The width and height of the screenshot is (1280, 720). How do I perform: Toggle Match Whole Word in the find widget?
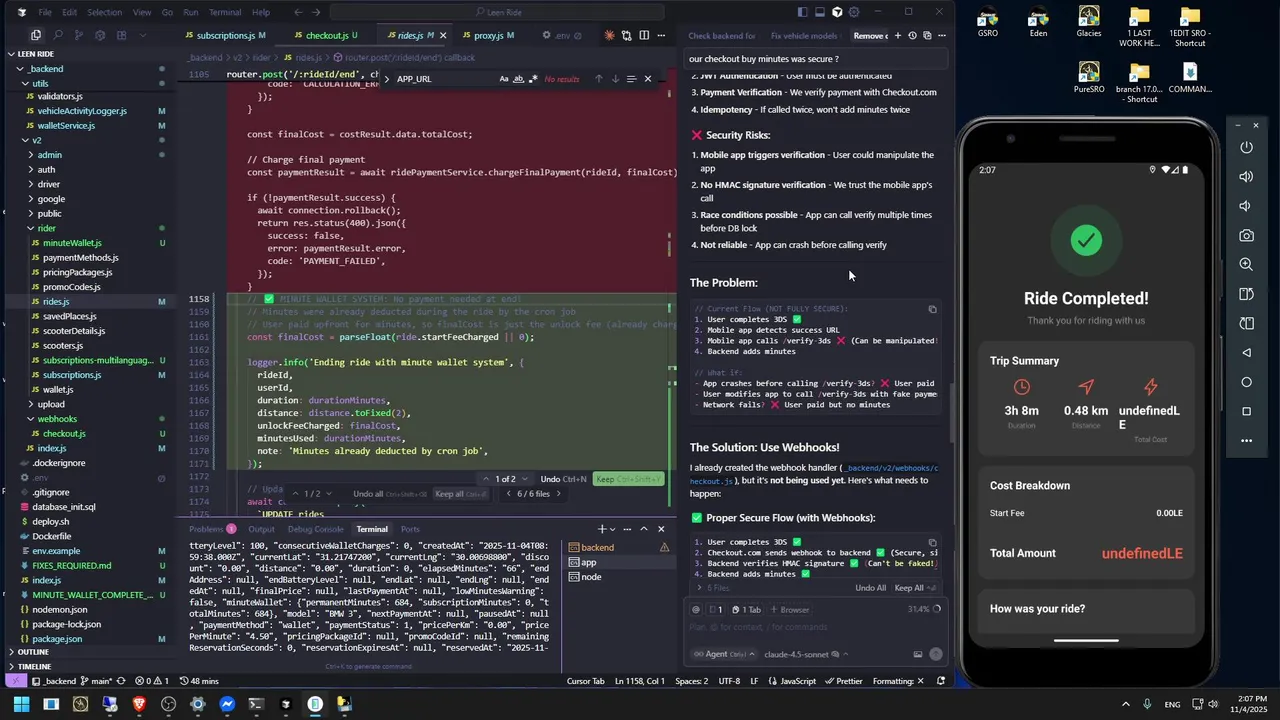click(518, 79)
